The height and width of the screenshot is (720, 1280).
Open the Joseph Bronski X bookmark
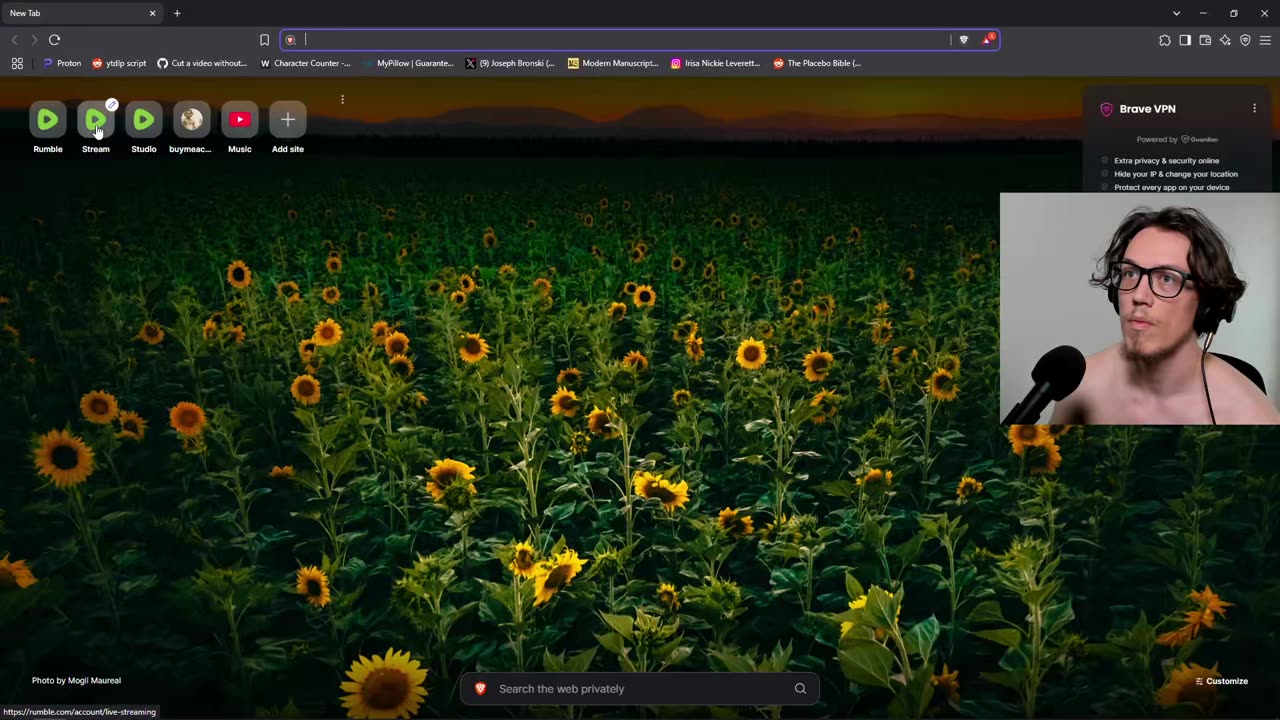[x=510, y=63]
